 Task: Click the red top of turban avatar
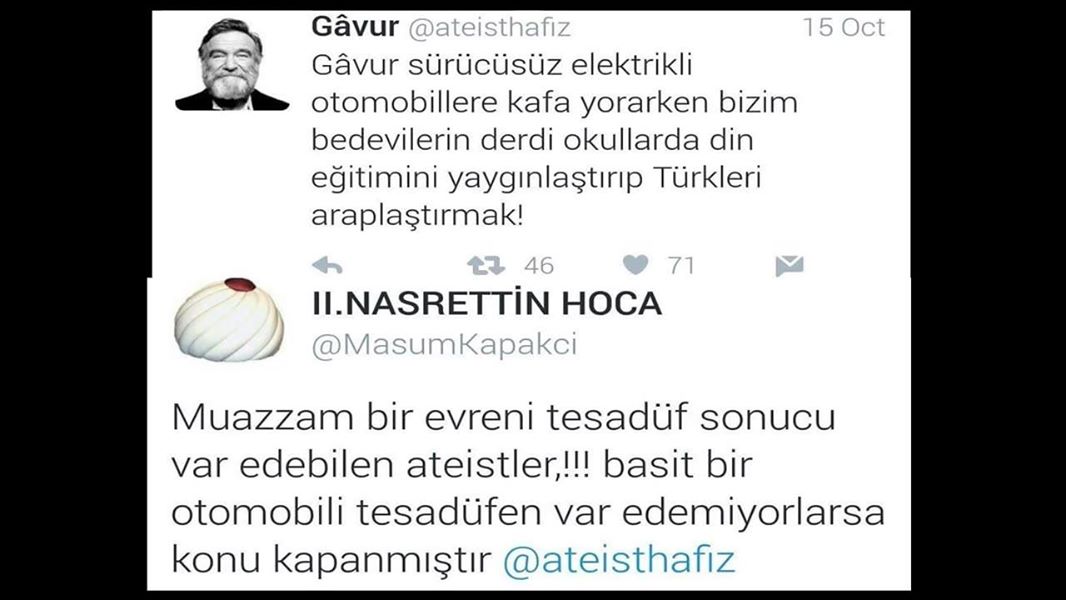240,284
